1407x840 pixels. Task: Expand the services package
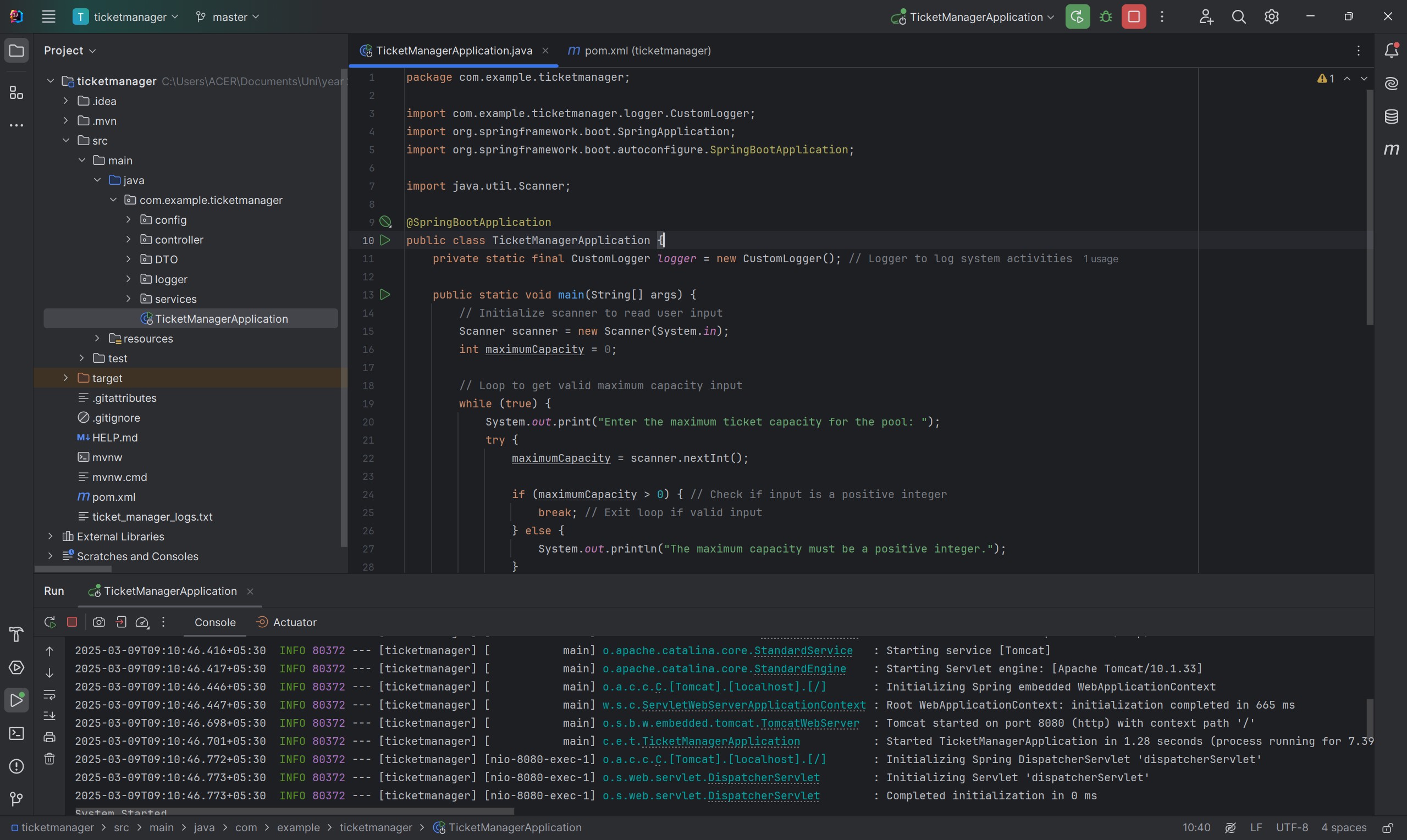[x=129, y=299]
